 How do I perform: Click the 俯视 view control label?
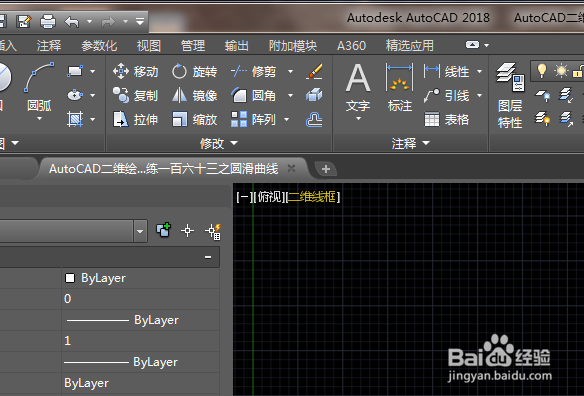click(270, 197)
